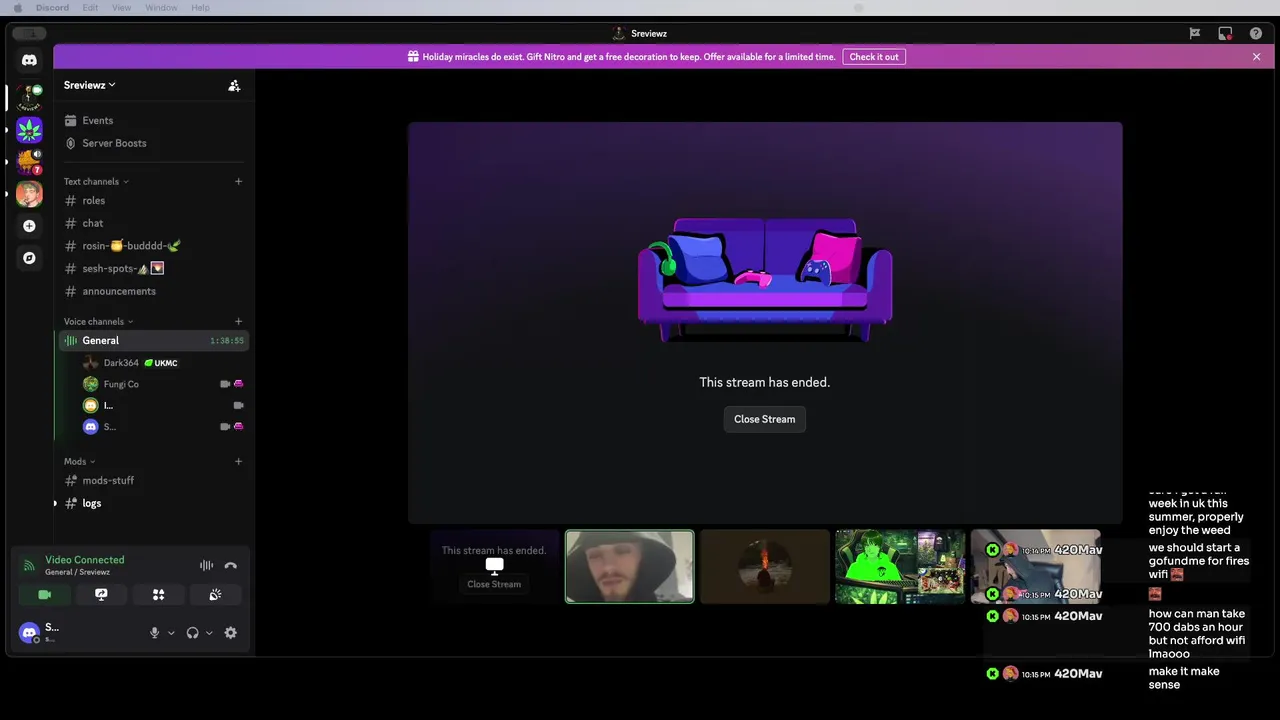This screenshot has width=1280, height=720.
Task: Open the mods-stuff channel
Action: tap(152, 480)
